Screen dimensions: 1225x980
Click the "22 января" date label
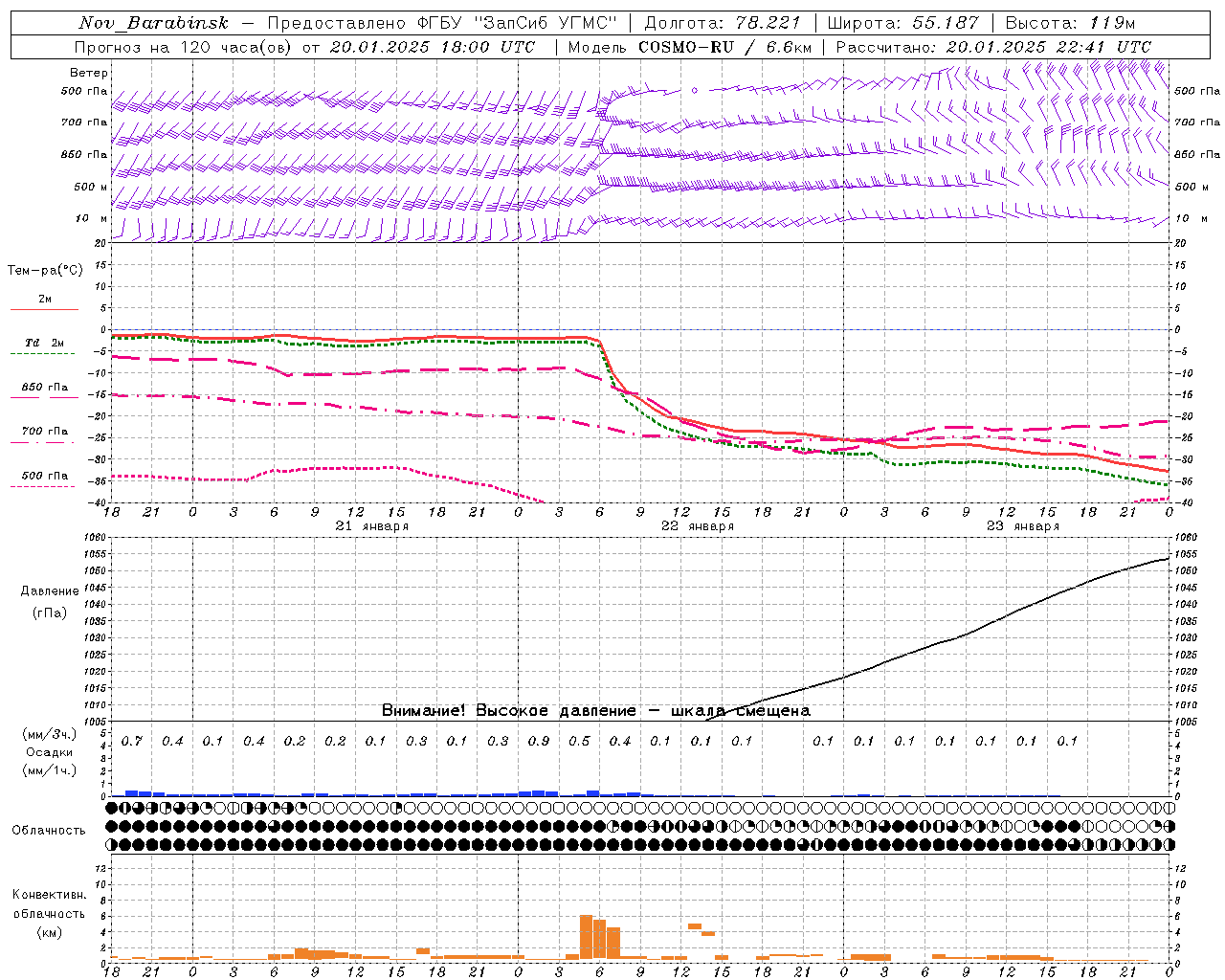[x=698, y=526]
